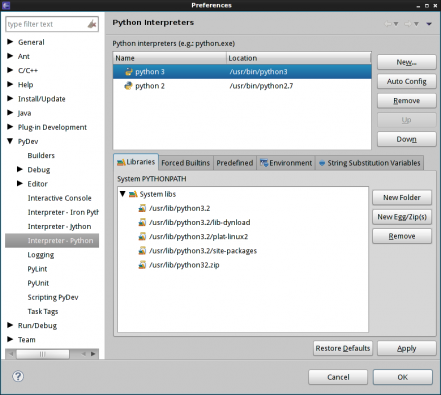Select the /usr/bin/python2.7 location cell
Viewport: 441px width, 395px height.
click(261, 86)
